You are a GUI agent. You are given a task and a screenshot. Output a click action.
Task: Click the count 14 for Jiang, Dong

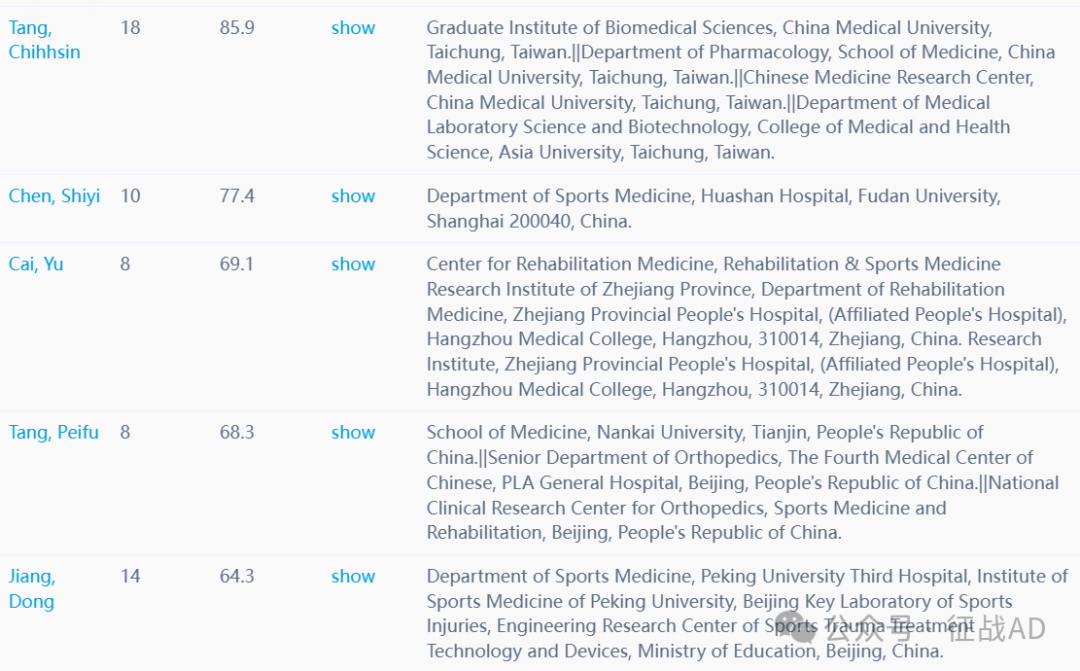pyautogui.click(x=130, y=577)
